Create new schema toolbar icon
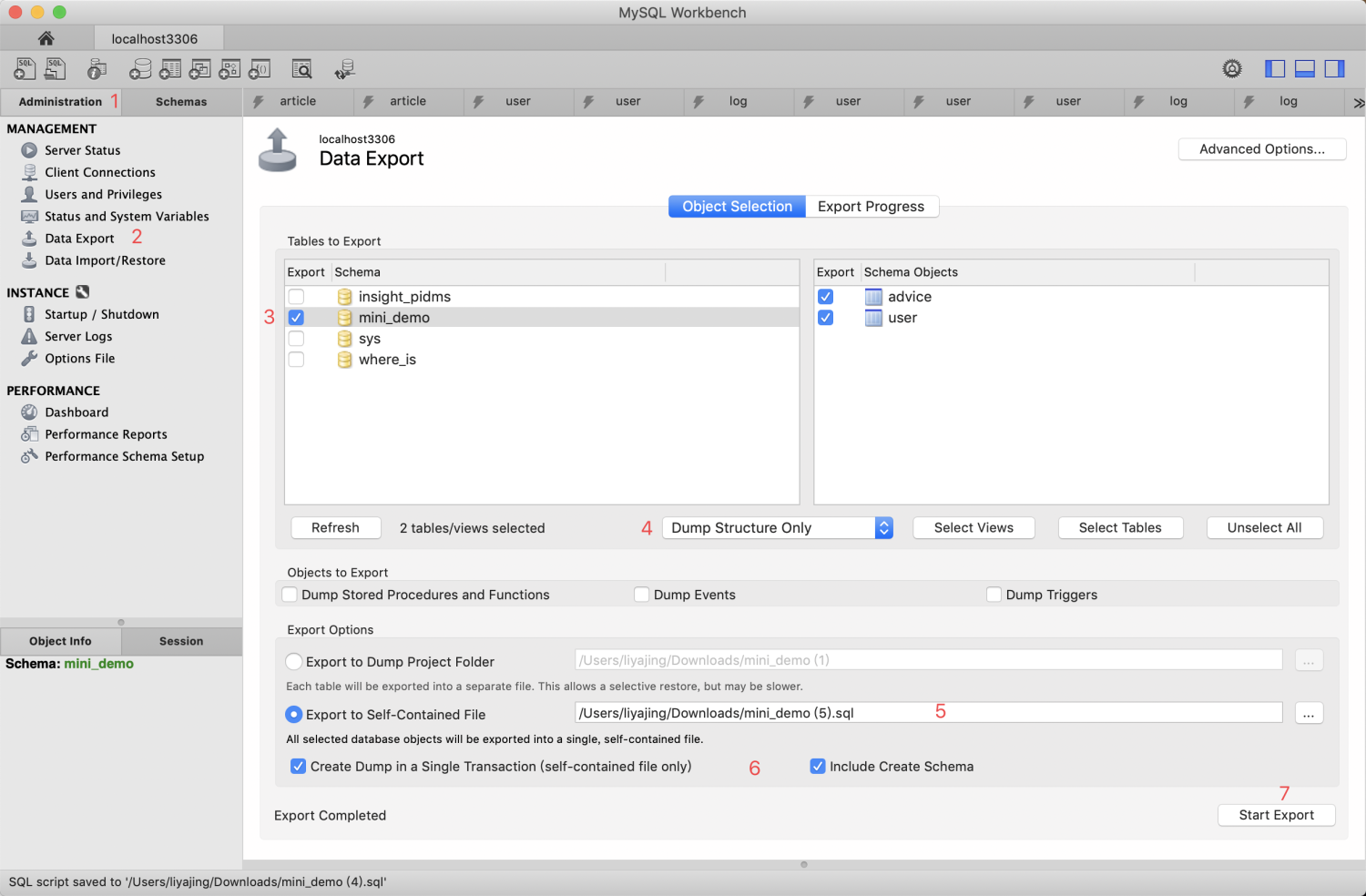Viewport: 1366px width, 896px height. (x=140, y=68)
